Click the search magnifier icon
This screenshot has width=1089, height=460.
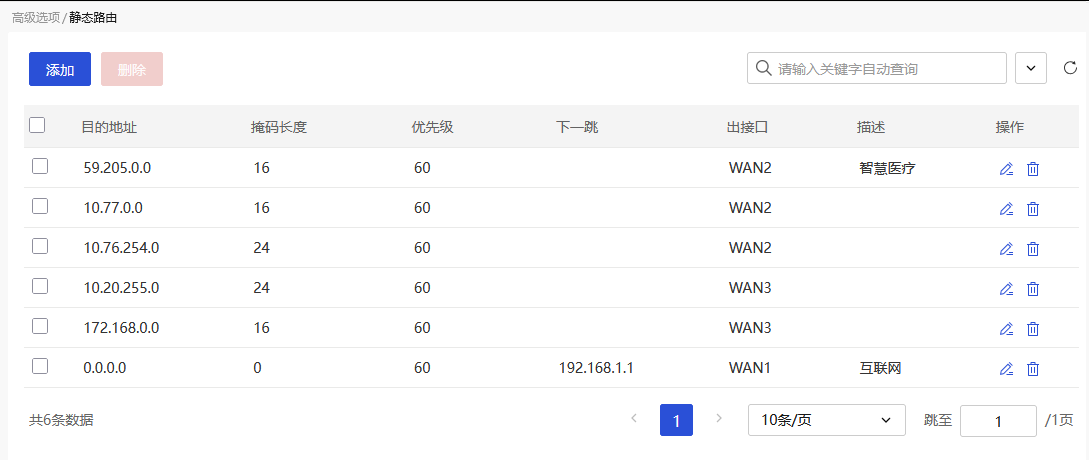click(763, 69)
